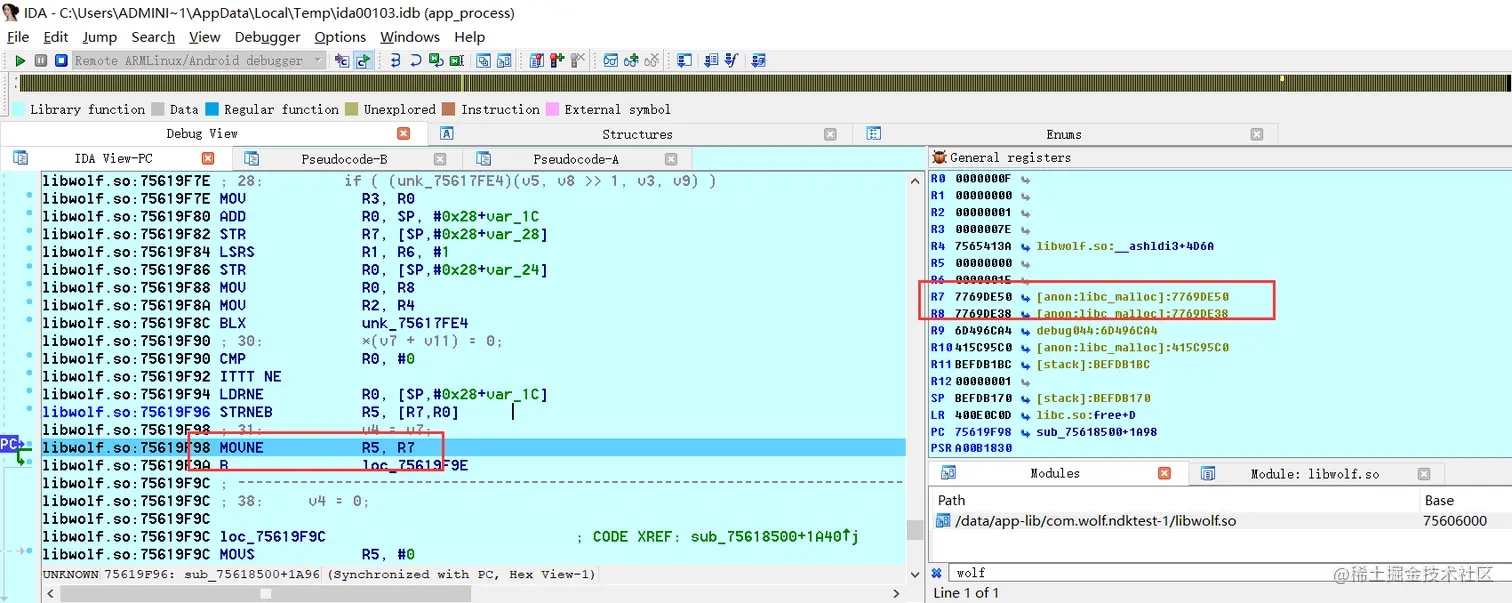The height and width of the screenshot is (603, 1512).
Task: Click the Instruction color legend swatch
Action: (448, 109)
